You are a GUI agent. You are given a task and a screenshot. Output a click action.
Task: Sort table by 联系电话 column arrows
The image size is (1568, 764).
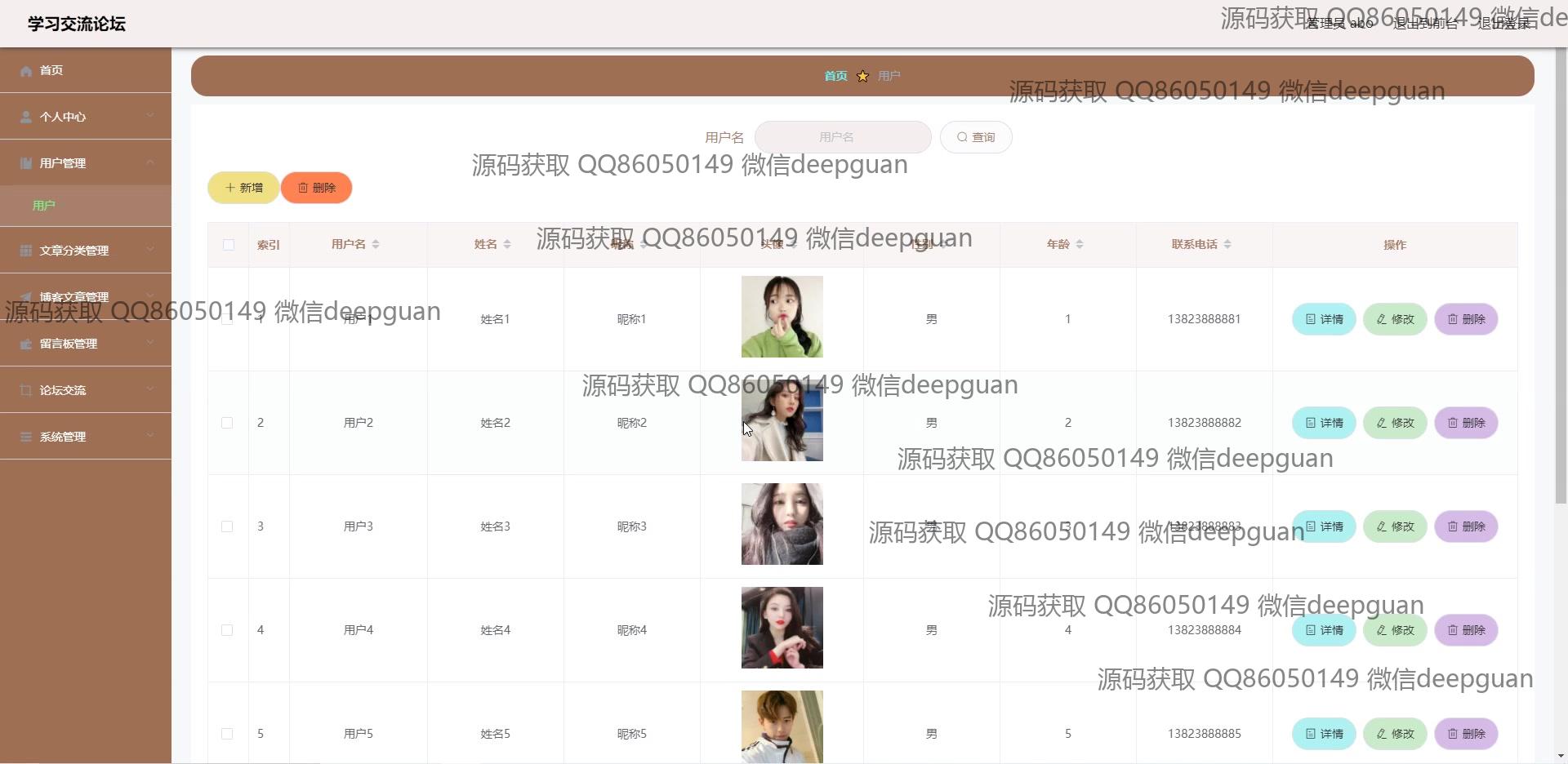1227,244
